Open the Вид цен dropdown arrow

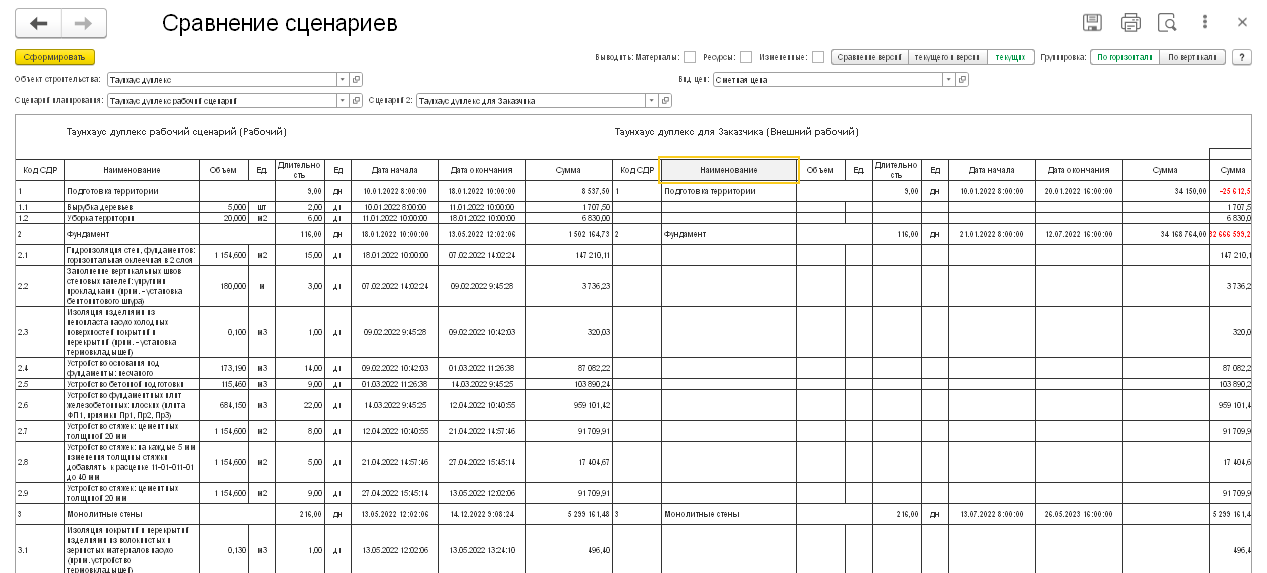point(948,79)
